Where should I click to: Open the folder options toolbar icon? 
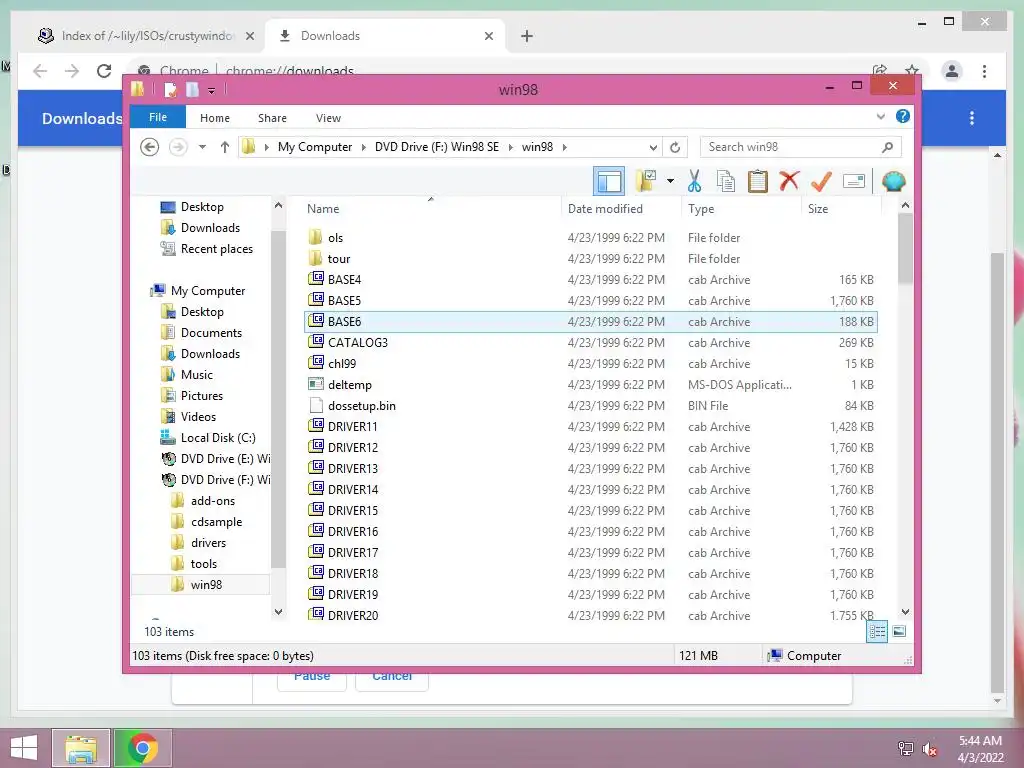click(646, 182)
